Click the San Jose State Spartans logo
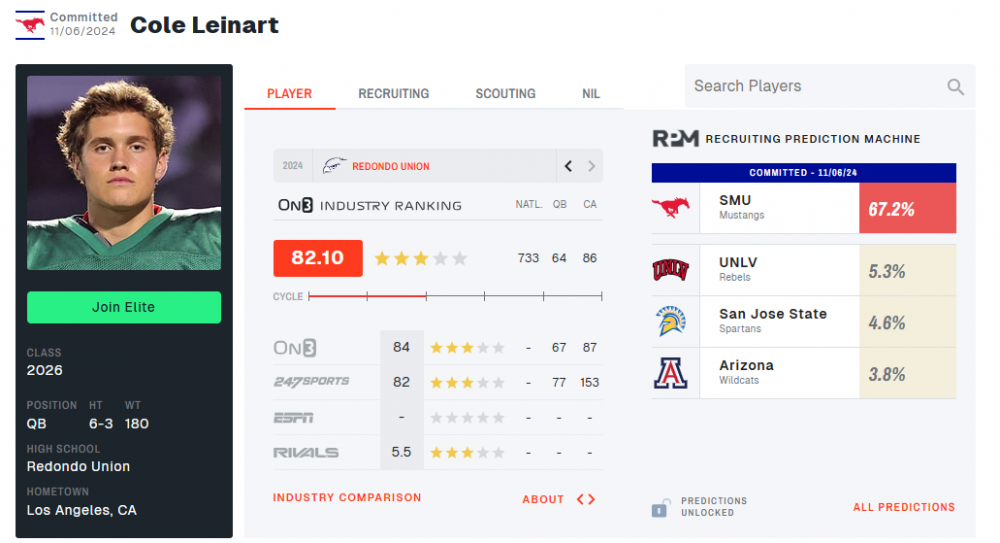The width and height of the screenshot is (1000, 543). coord(671,321)
